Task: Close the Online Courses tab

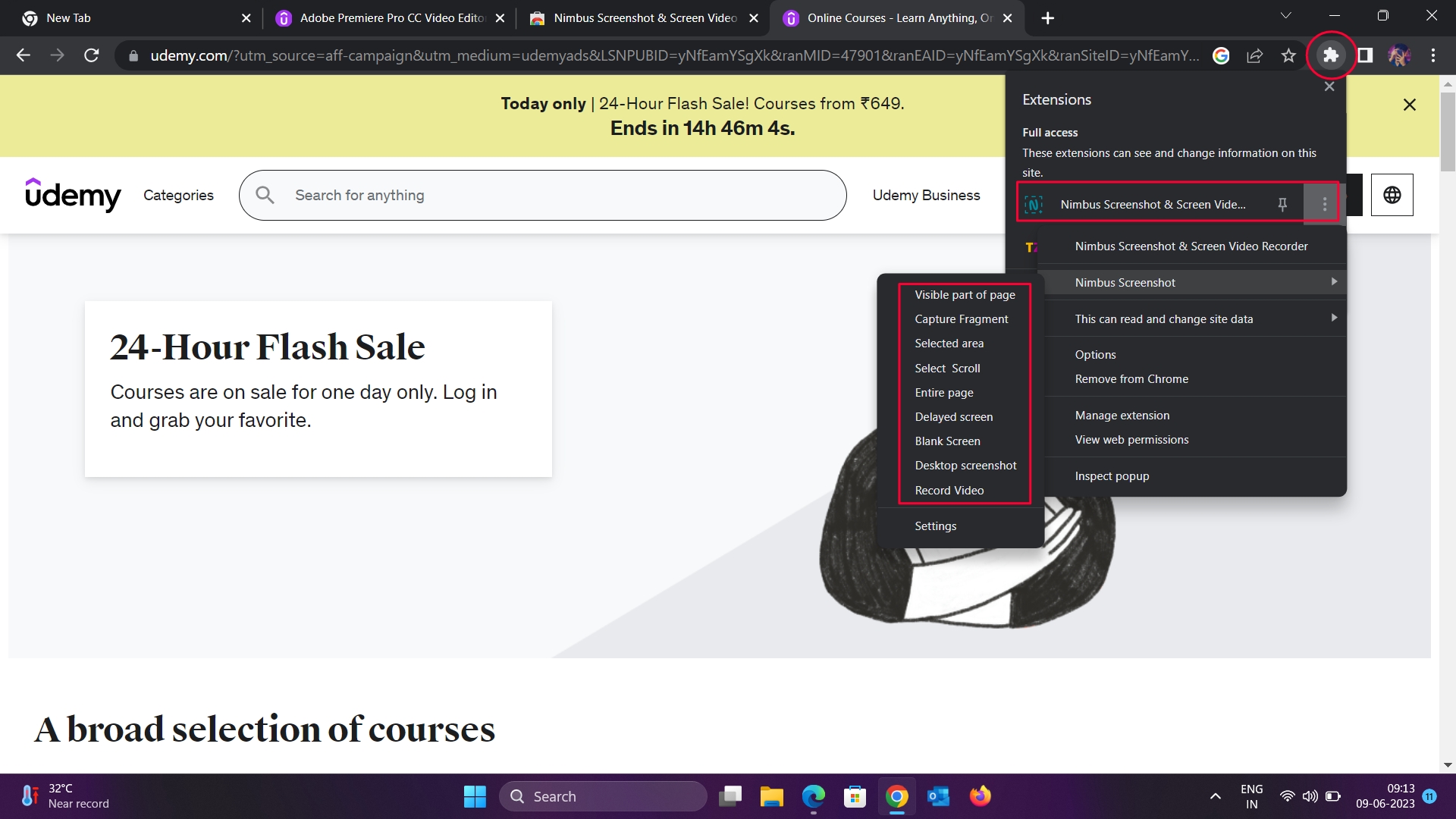Action: [x=1007, y=18]
